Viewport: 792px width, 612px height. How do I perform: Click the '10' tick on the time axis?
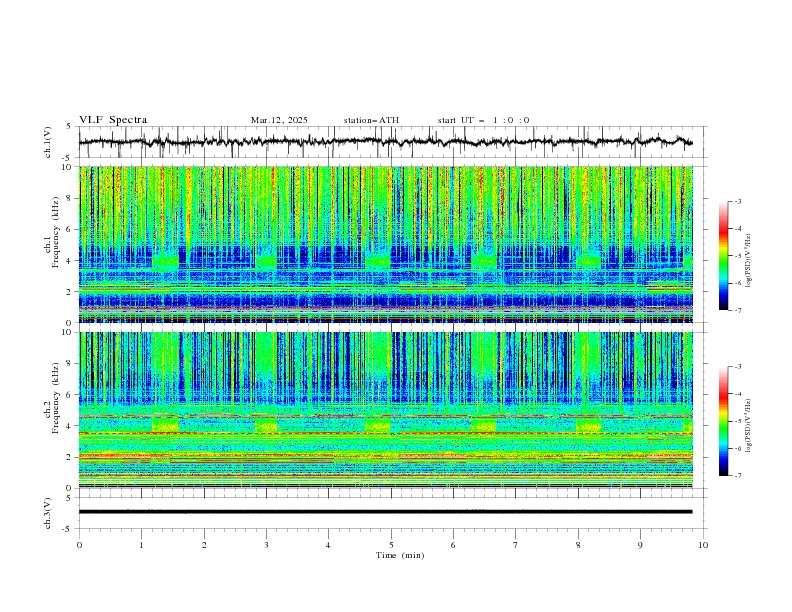(703, 545)
